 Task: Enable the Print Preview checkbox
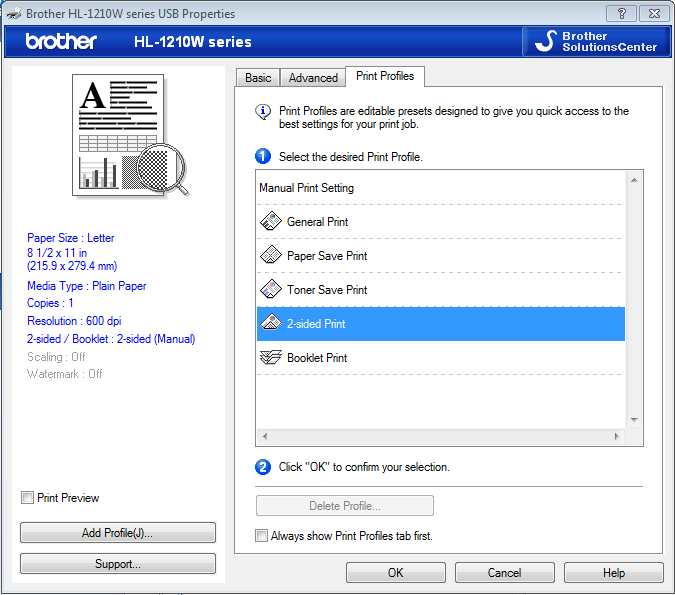point(28,498)
